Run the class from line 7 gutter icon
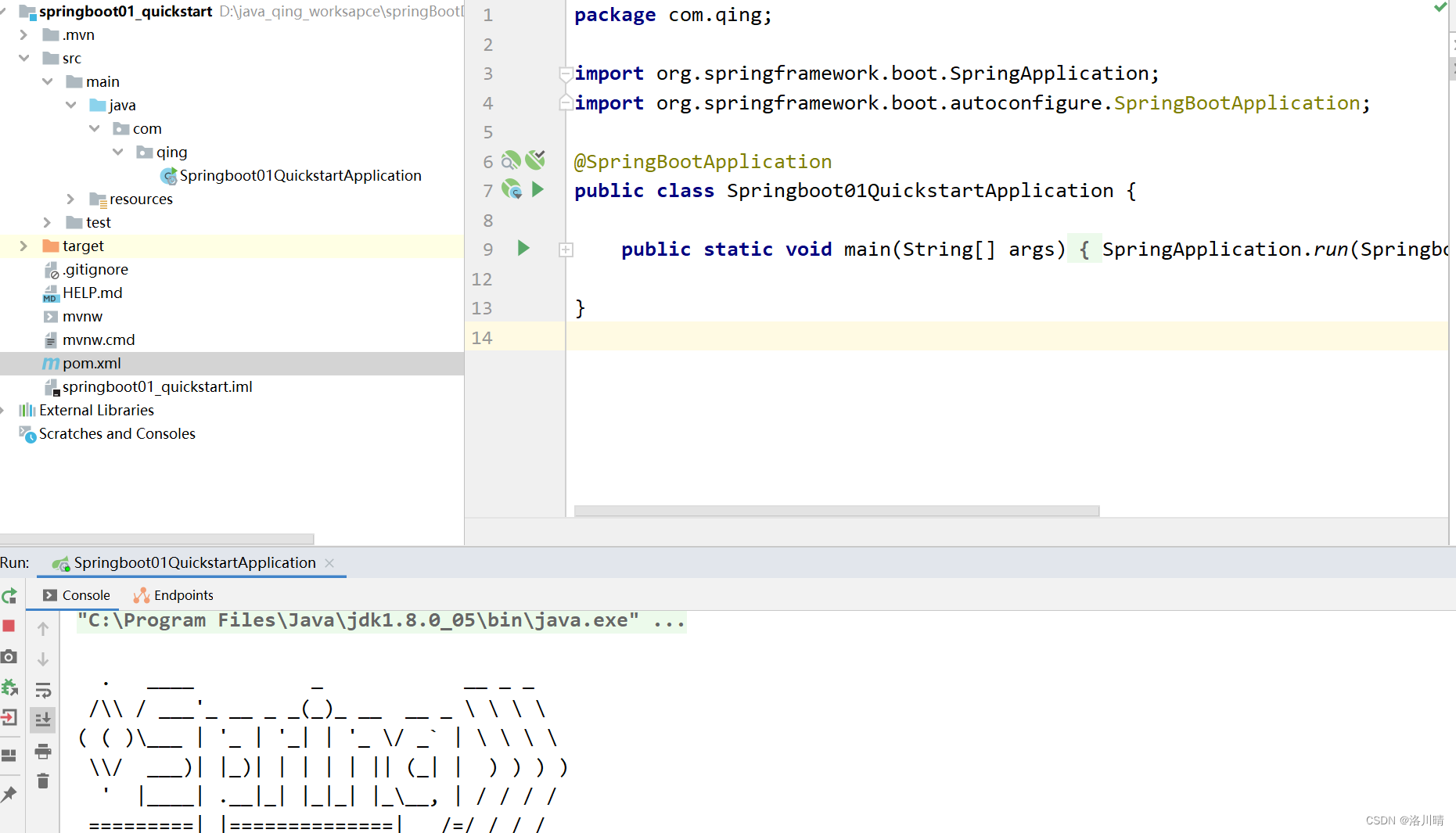Screen dimensions: 1456x833 [537, 189]
